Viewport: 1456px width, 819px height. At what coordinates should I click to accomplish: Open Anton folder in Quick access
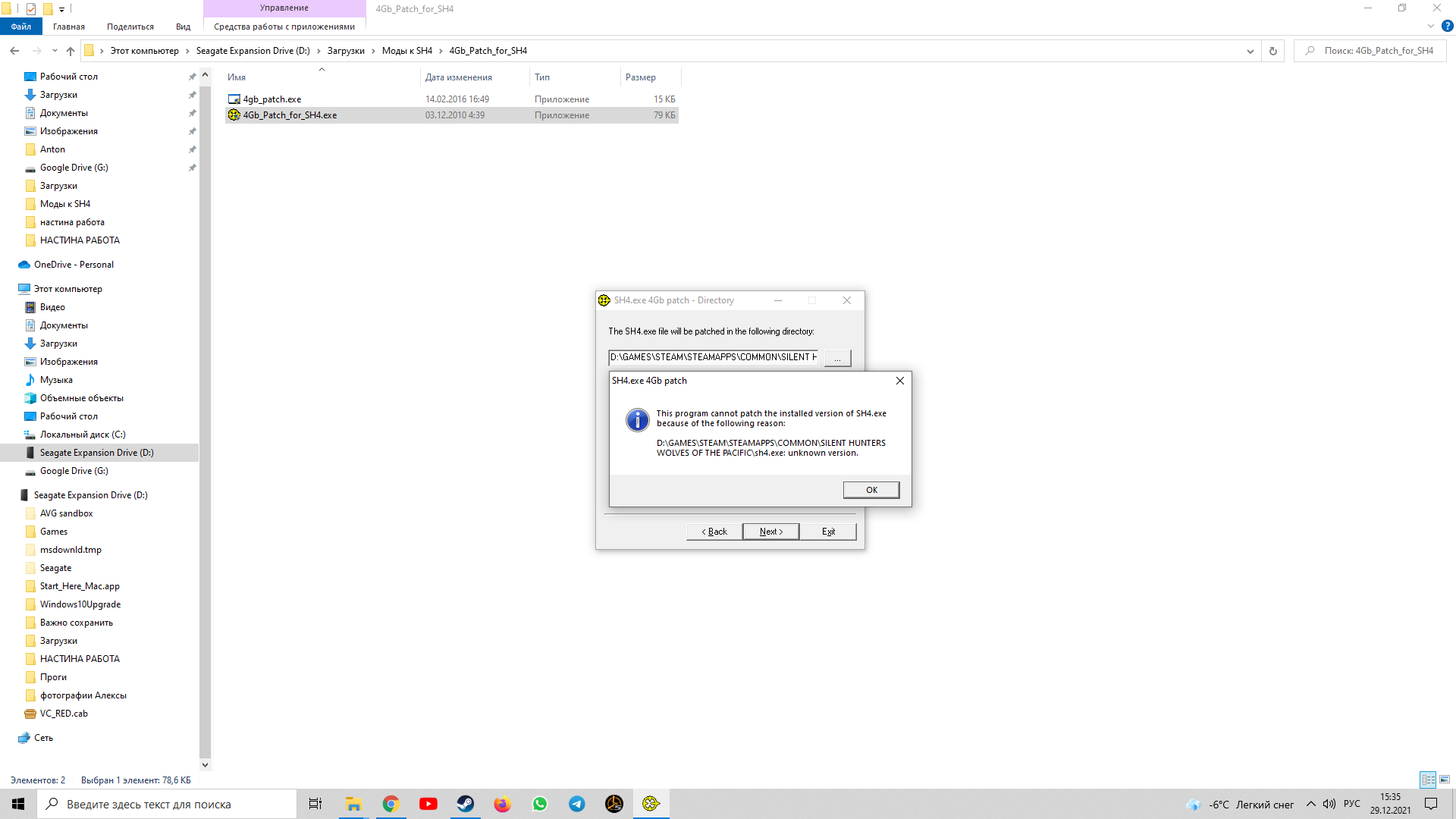coord(52,149)
